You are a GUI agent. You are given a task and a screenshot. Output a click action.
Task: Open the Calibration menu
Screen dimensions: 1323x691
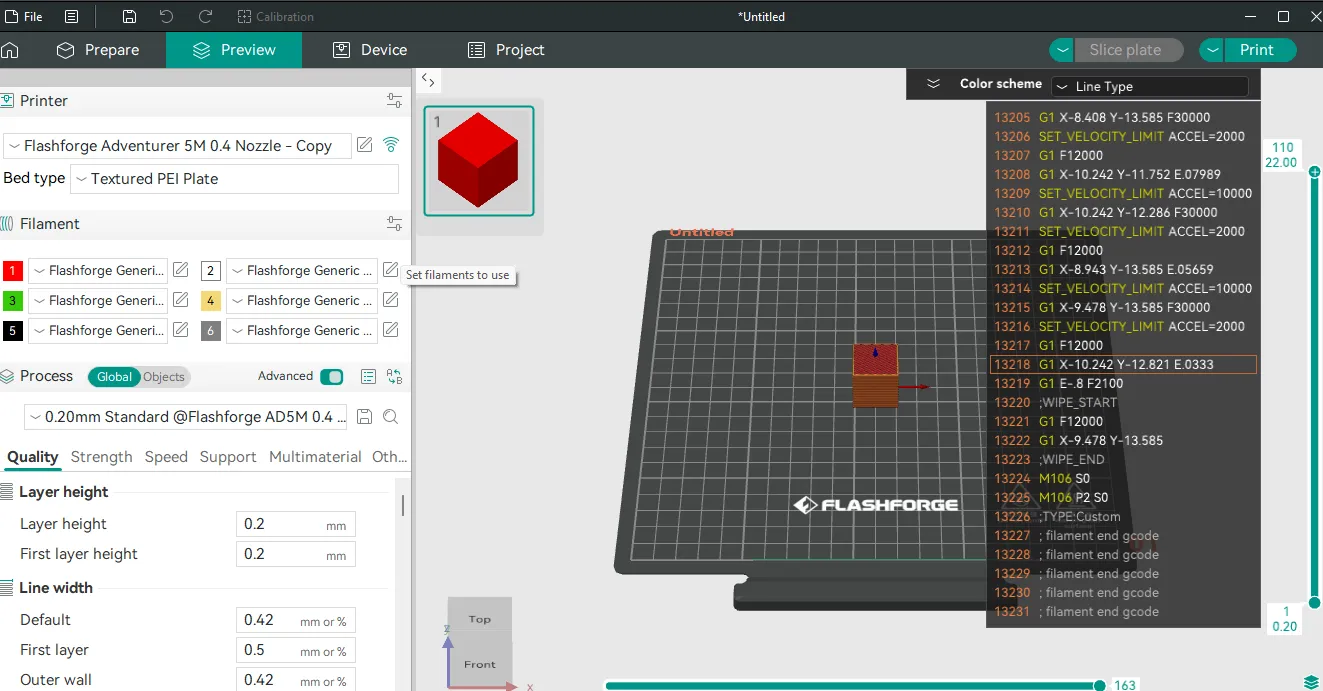275,16
